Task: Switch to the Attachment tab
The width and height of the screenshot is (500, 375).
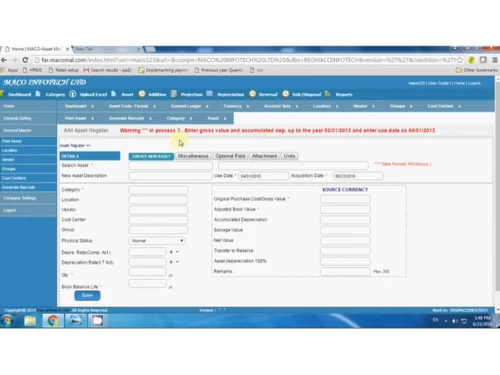Action: tap(264, 156)
